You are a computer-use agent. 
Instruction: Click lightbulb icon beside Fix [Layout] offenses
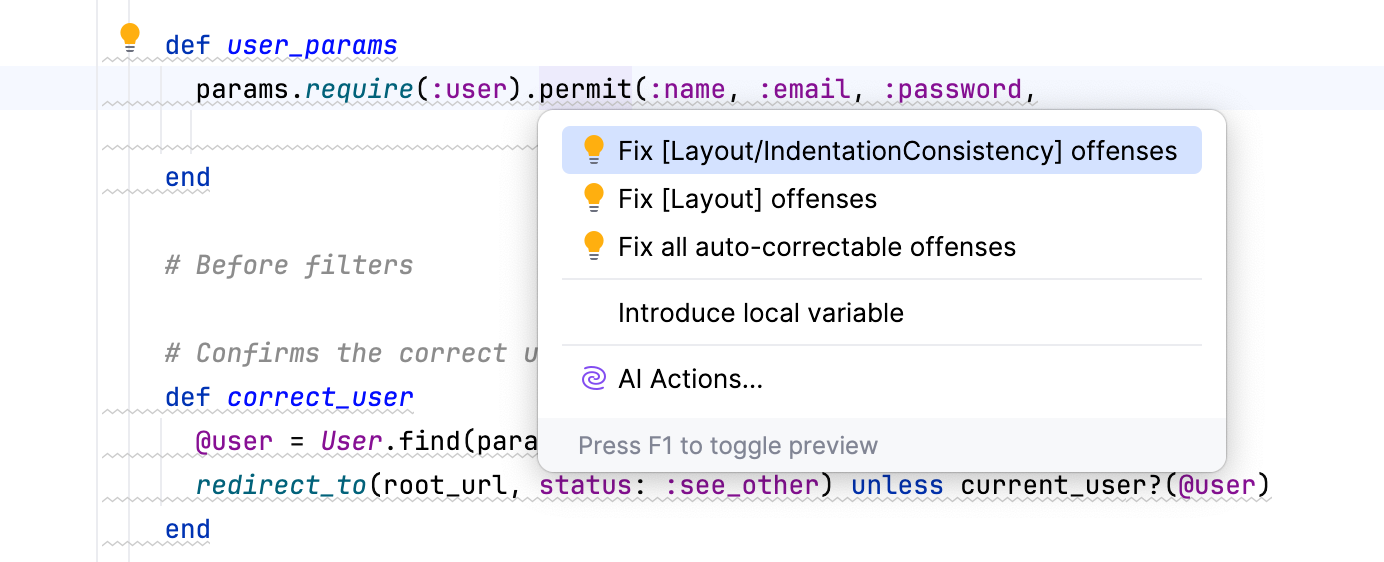point(594,199)
